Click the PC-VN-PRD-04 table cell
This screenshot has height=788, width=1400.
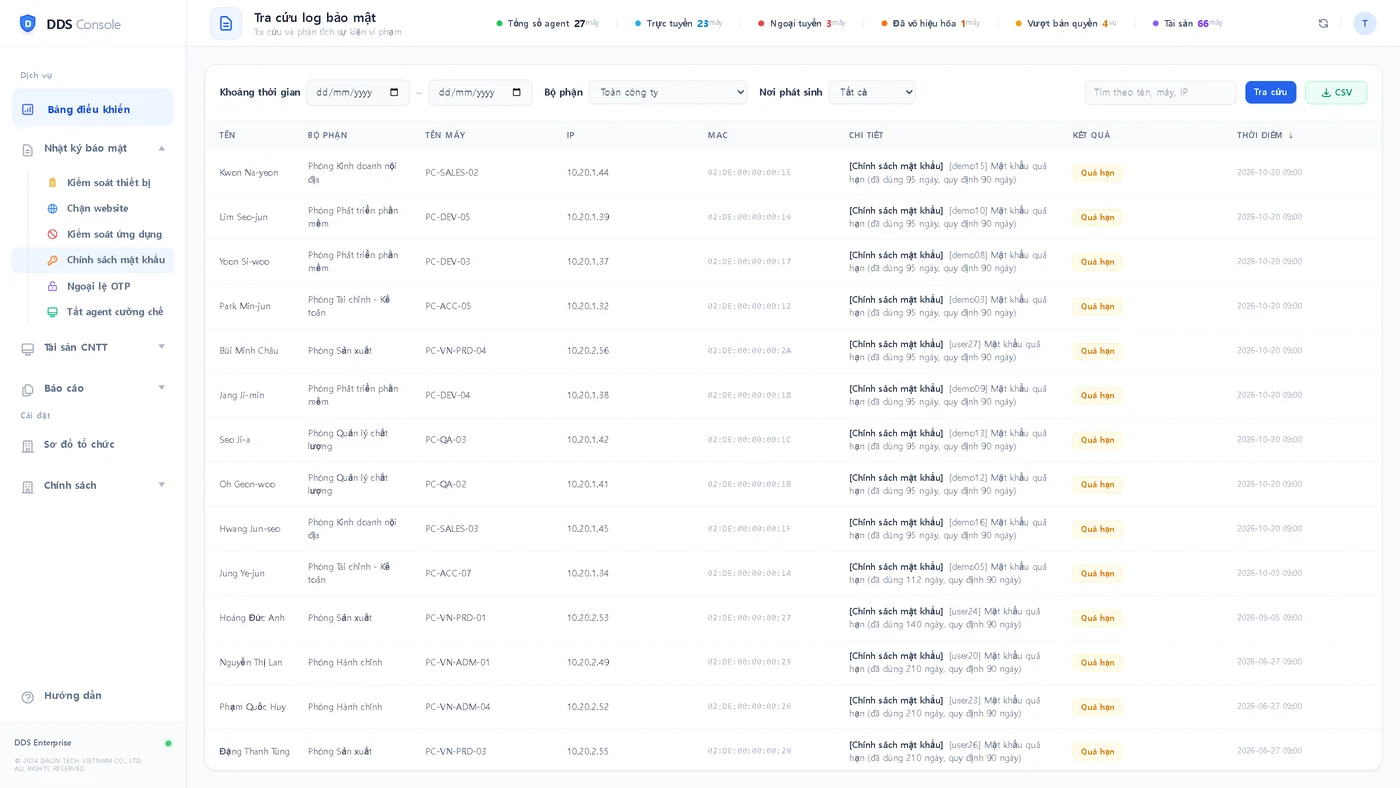[456, 351]
